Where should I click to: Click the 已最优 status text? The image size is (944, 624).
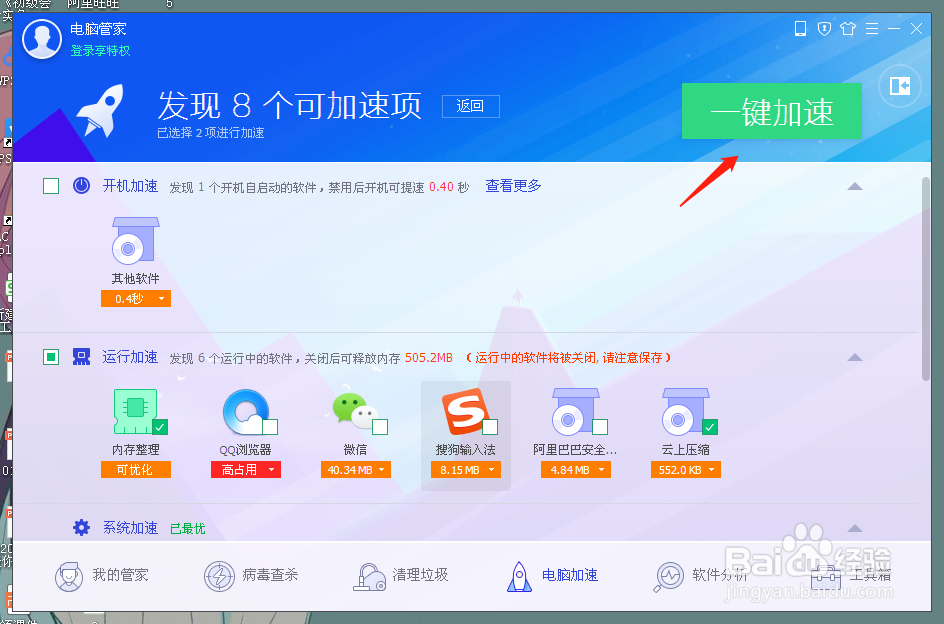coord(188,529)
